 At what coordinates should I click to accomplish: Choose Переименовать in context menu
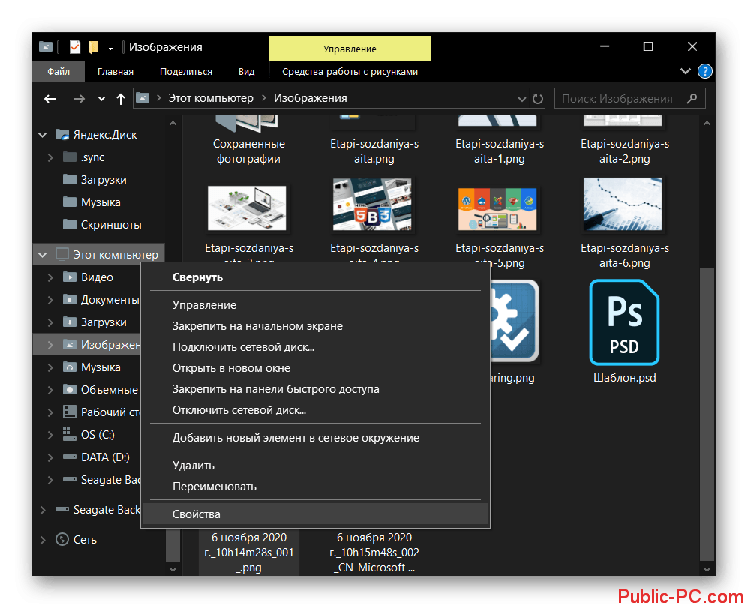click(x=315, y=486)
